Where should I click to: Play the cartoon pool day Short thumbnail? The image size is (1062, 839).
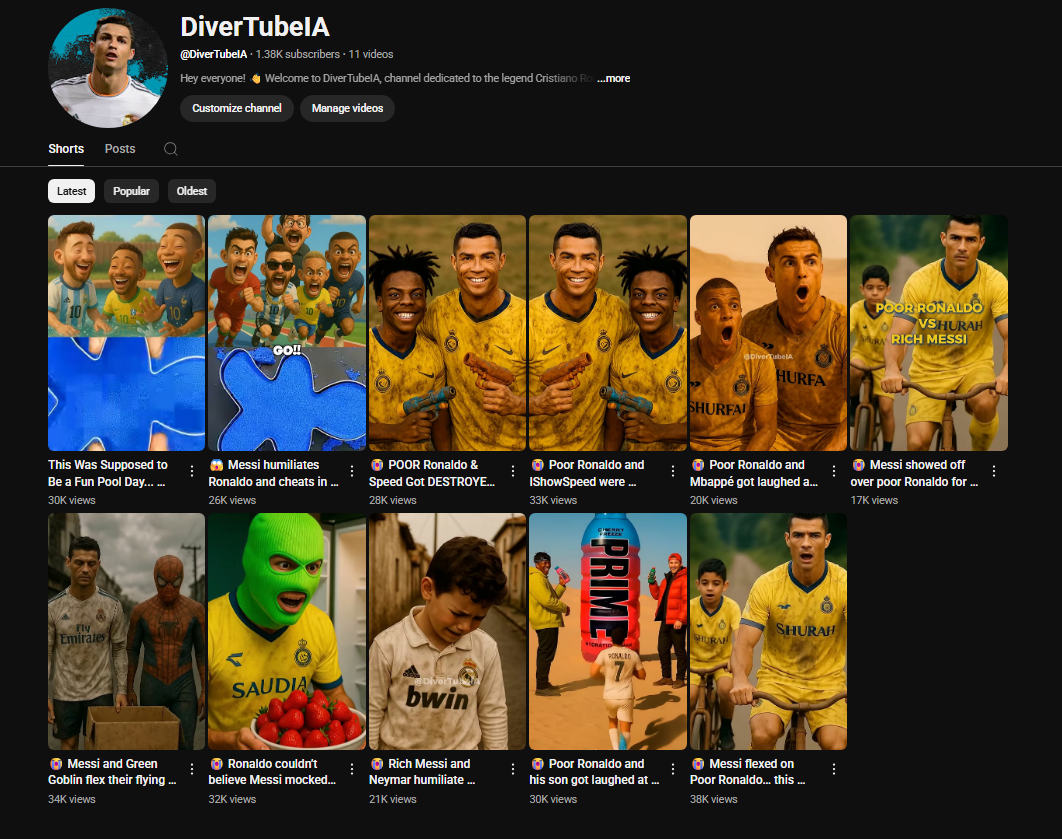[x=127, y=333]
